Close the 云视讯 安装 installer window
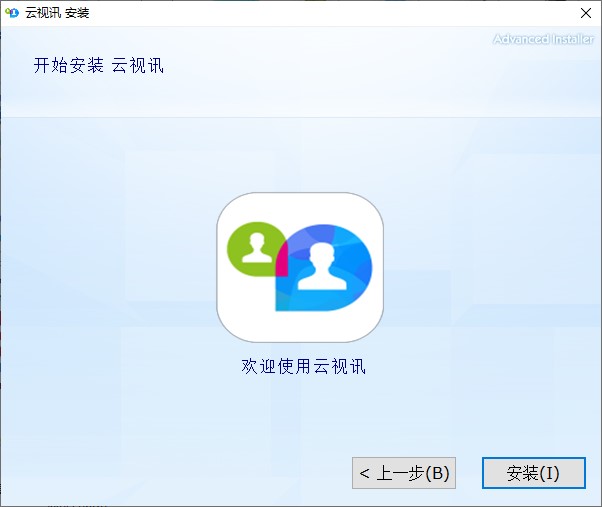602x507 pixels. point(585,13)
